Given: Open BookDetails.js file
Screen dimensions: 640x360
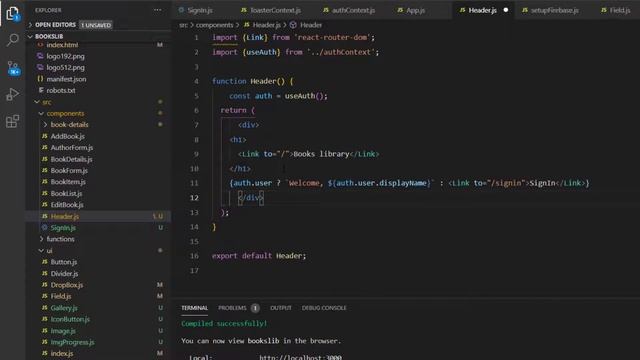Looking at the screenshot, I should pyautogui.click(x=71, y=159).
